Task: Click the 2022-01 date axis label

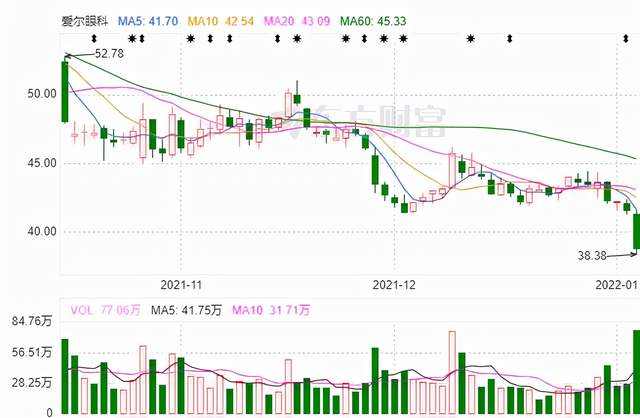Action: click(616, 285)
